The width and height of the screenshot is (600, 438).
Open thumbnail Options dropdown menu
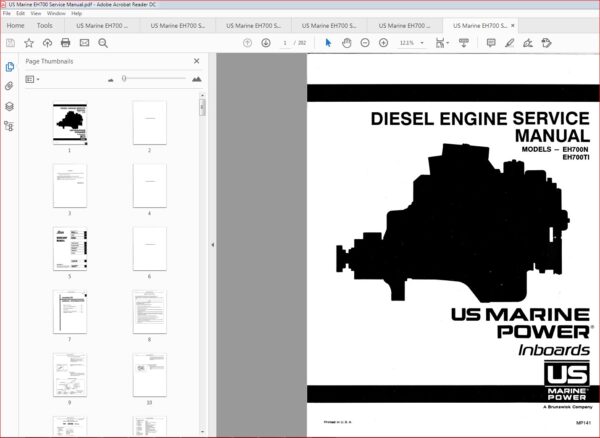point(32,79)
